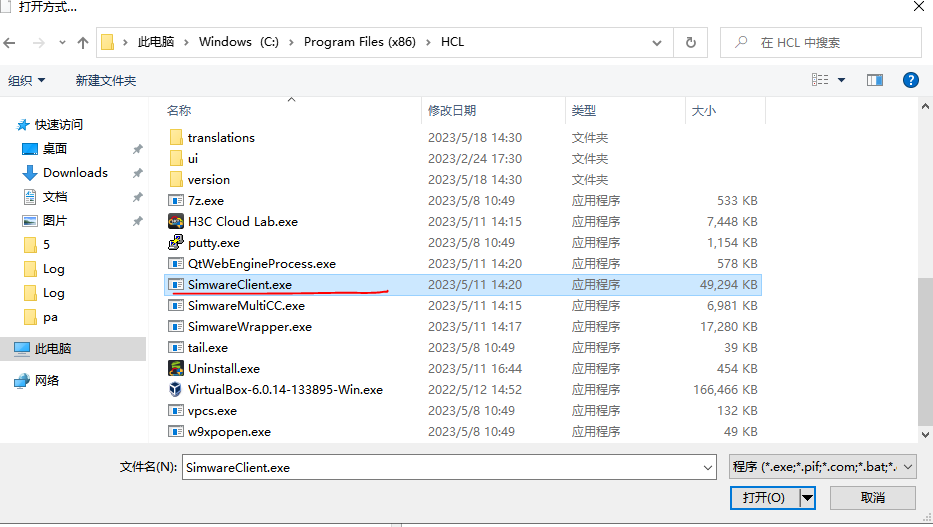The width and height of the screenshot is (933, 527).
Task: Open 桌面 in the navigation pane
Action: click(55, 149)
